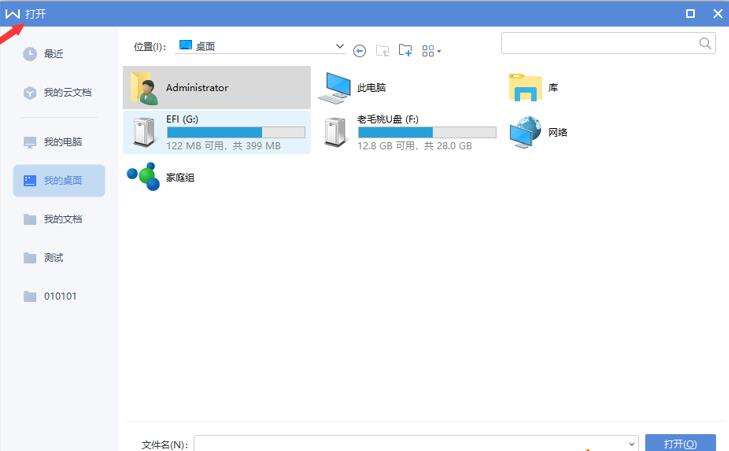Click the 老毛桃U盘 (F:) drive icon
This screenshot has height=451, width=729.
coord(335,133)
